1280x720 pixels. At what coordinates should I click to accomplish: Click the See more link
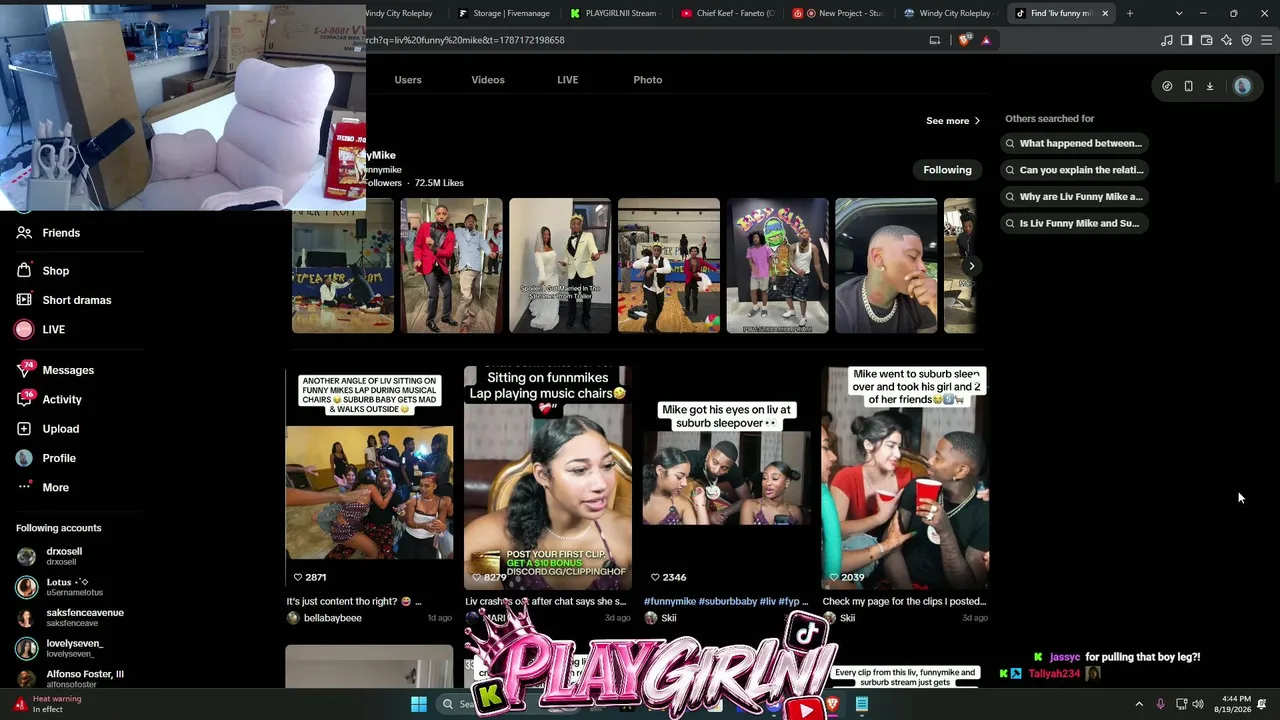click(953, 121)
